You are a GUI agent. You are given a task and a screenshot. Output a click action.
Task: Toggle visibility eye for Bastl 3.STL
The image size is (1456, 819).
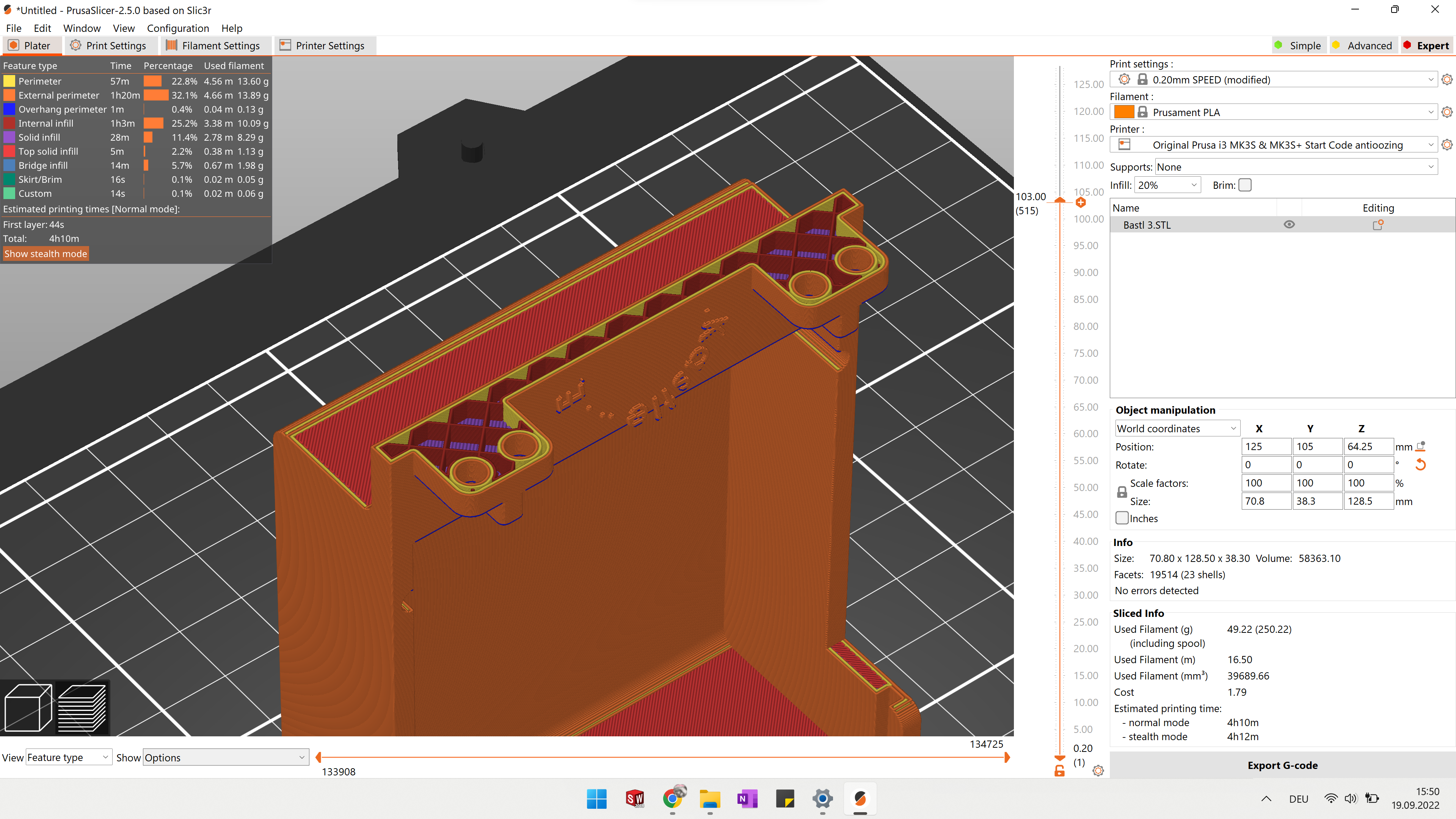coord(1289,224)
